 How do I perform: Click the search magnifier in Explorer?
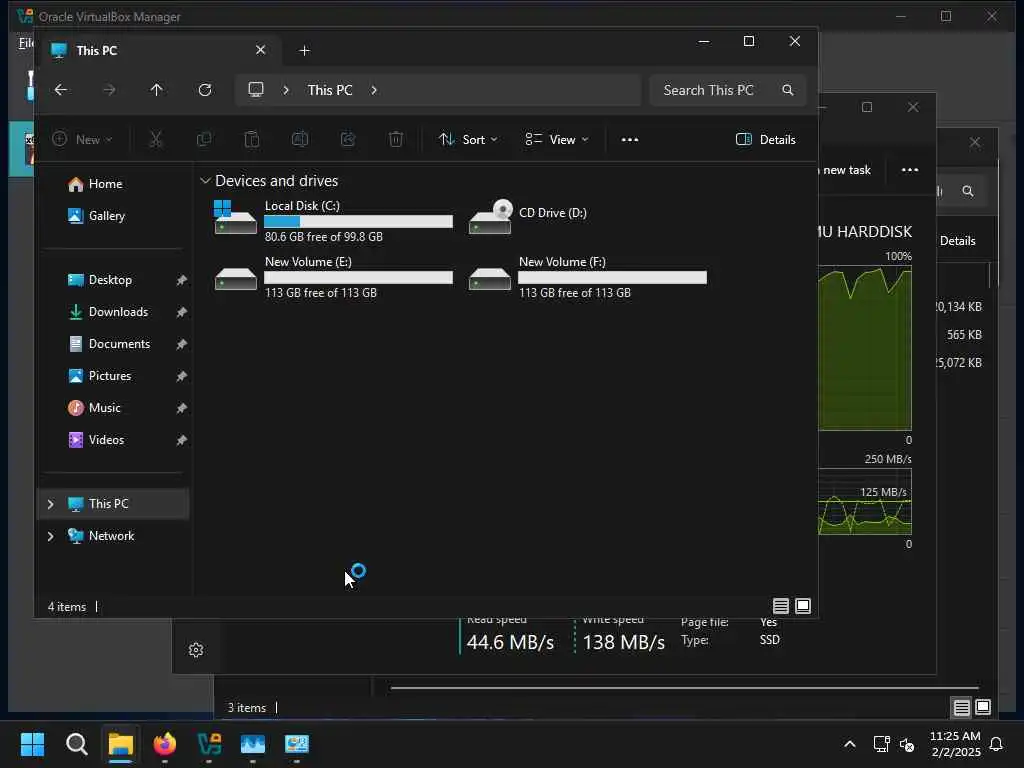coord(788,90)
